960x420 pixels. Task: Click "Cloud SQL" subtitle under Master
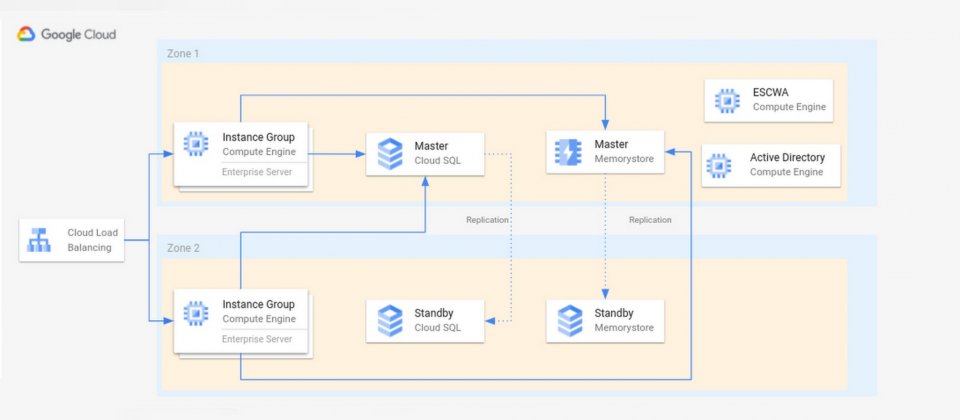(x=438, y=160)
